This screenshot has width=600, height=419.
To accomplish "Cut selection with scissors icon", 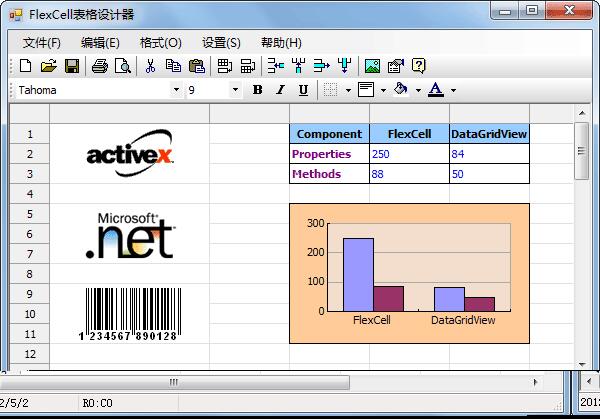I will coord(150,66).
